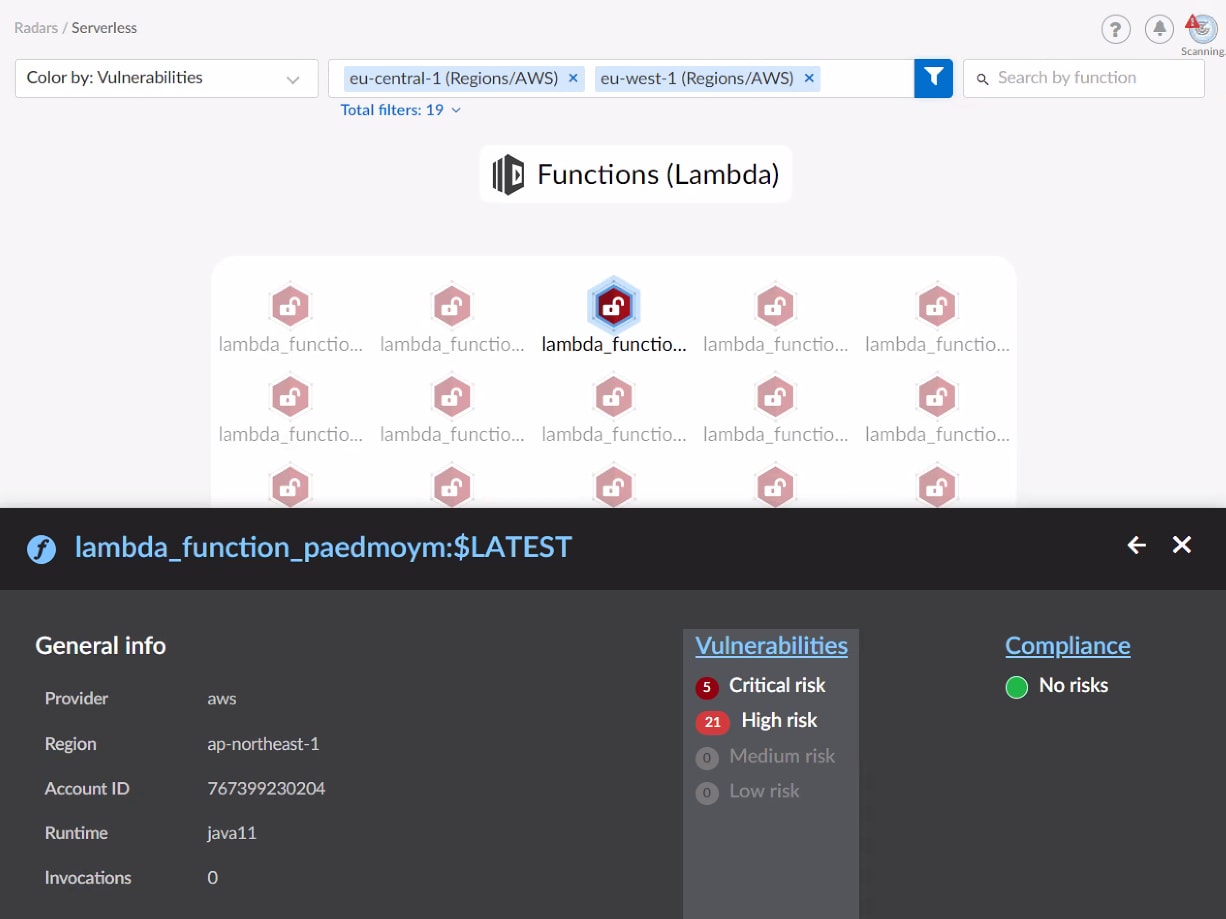This screenshot has height=919, width=1226.
Task: Expand the Total filters: 19 list
Action: tap(400, 110)
